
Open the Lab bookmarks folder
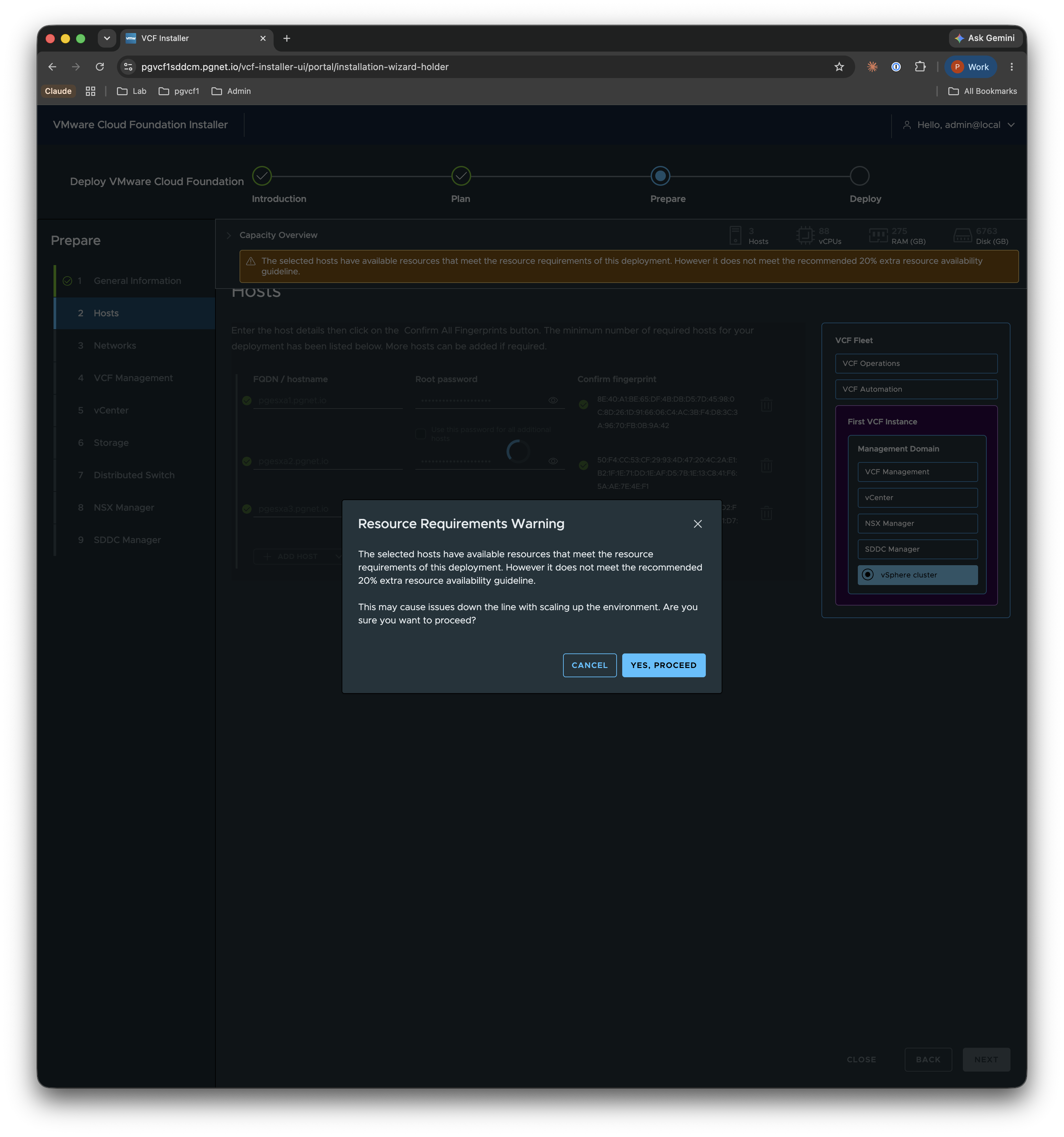[x=132, y=91]
